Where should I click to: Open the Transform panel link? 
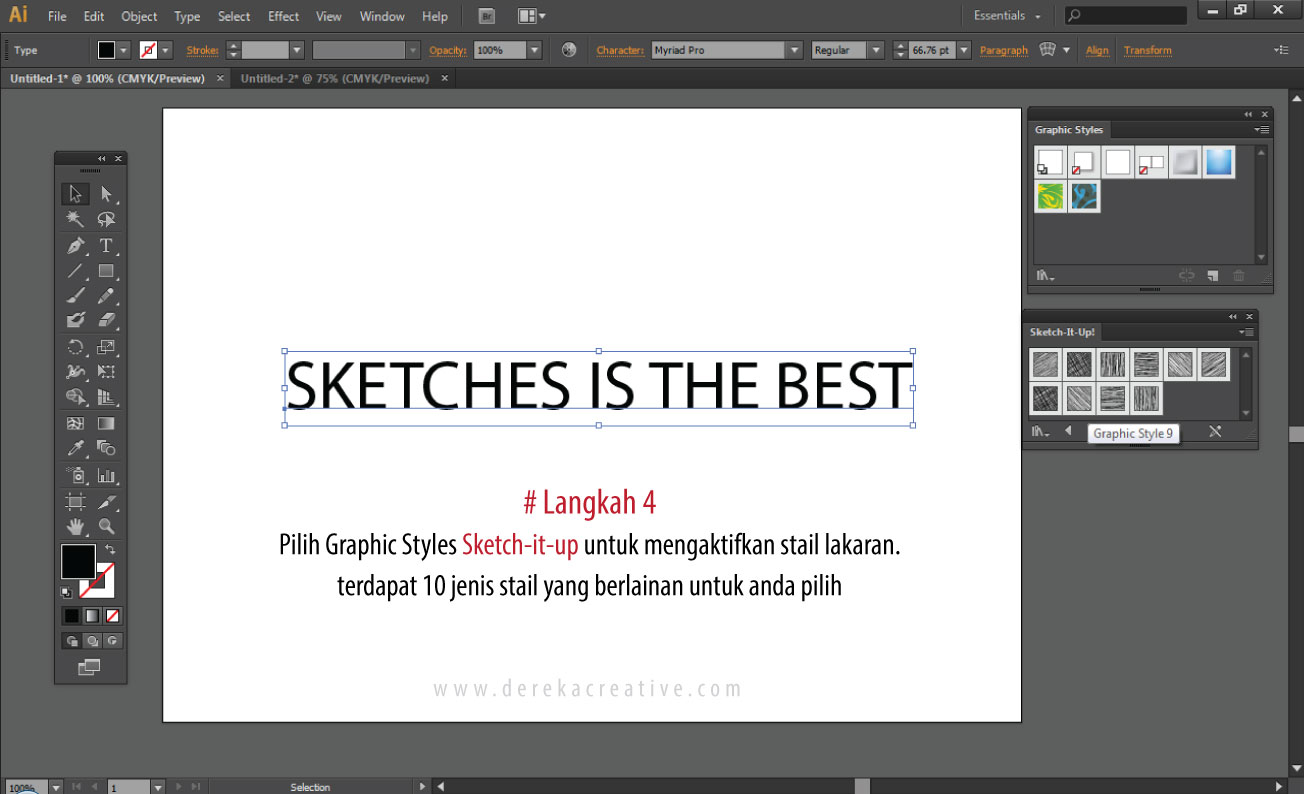[1147, 50]
